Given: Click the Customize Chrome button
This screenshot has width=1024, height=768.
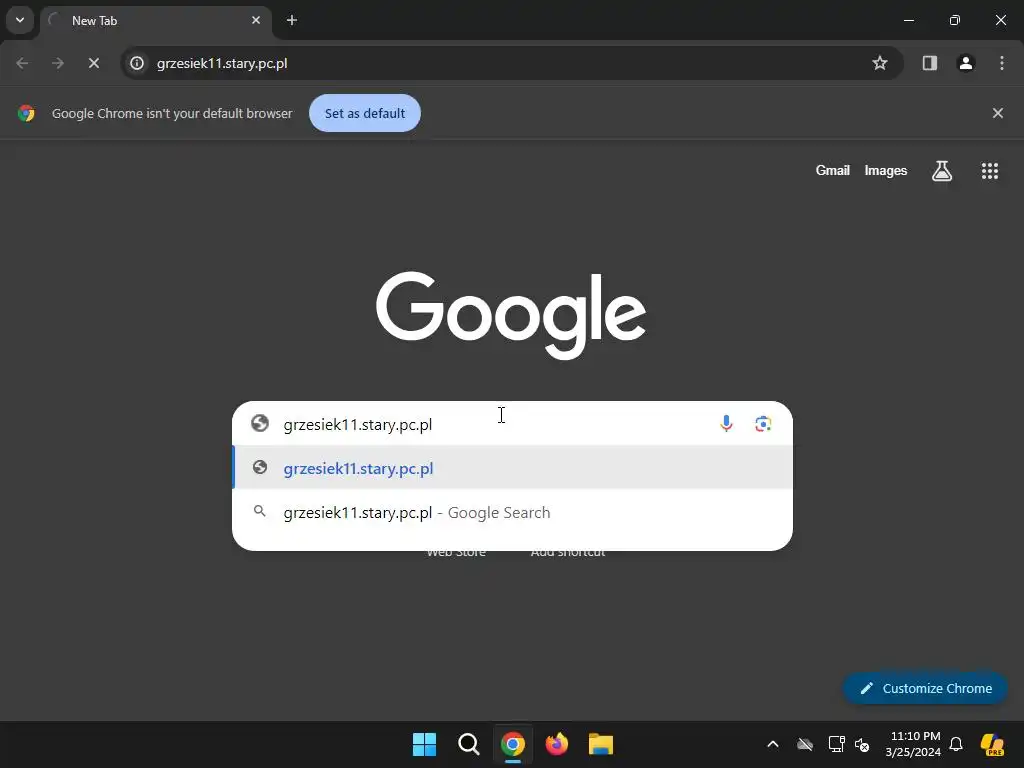Looking at the screenshot, I should pyautogui.click(x=925, y=688).
